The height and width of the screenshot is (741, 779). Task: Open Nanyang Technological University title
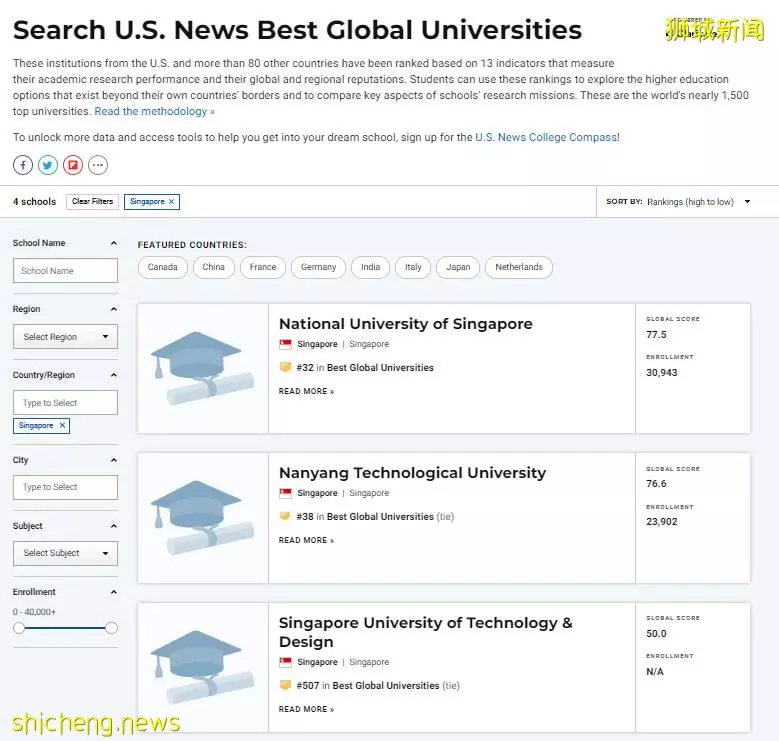tap(412, 473)
